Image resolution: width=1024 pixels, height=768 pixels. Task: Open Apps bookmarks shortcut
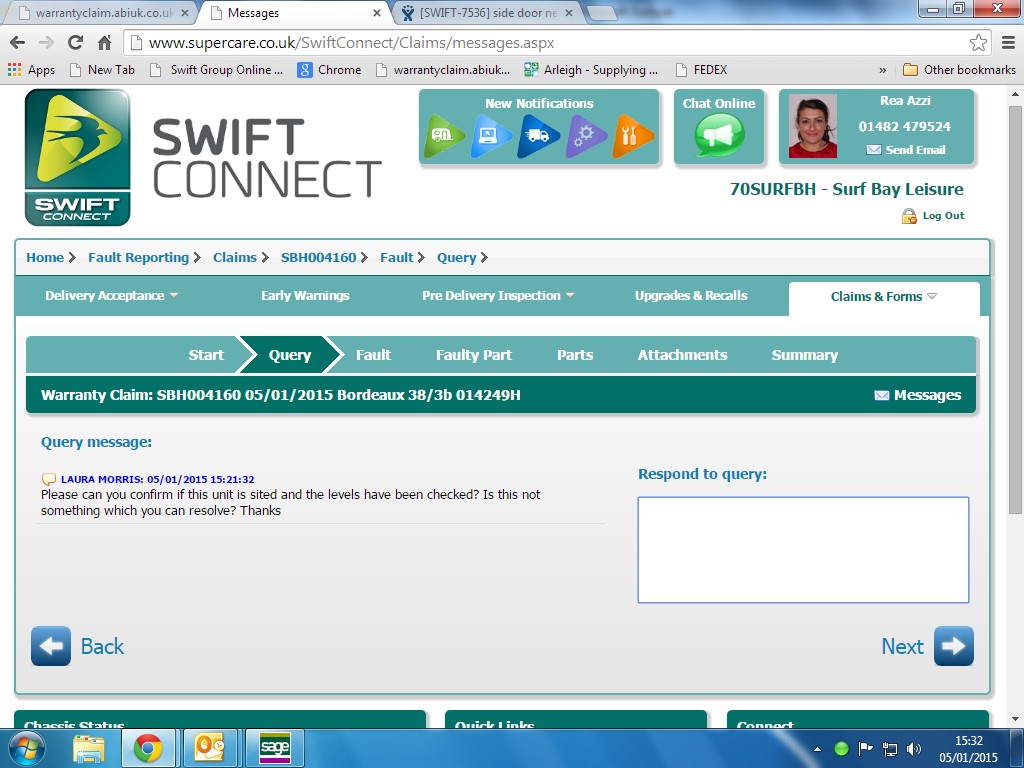click(31, 70)
